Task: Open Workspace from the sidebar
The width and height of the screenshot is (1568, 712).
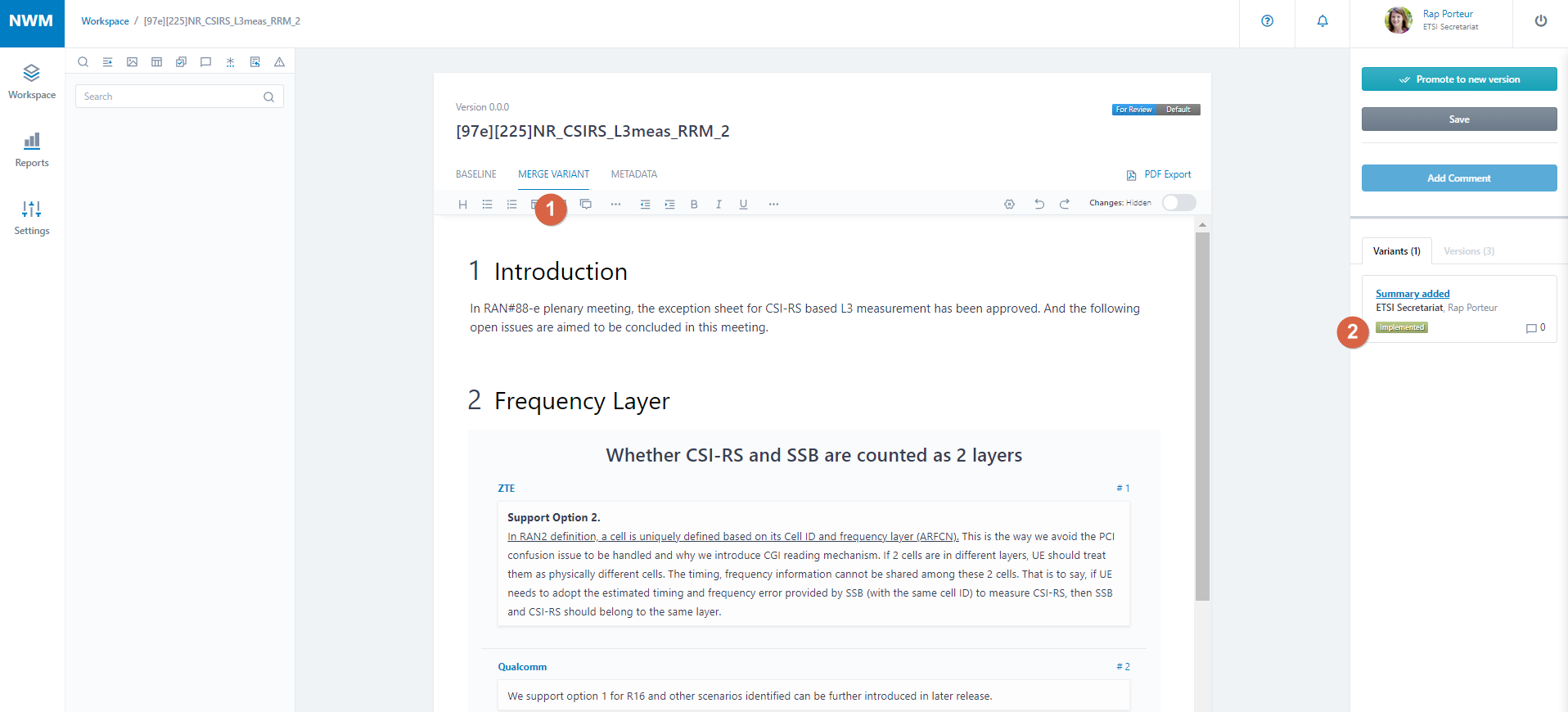Action: (x=32, y=82)
